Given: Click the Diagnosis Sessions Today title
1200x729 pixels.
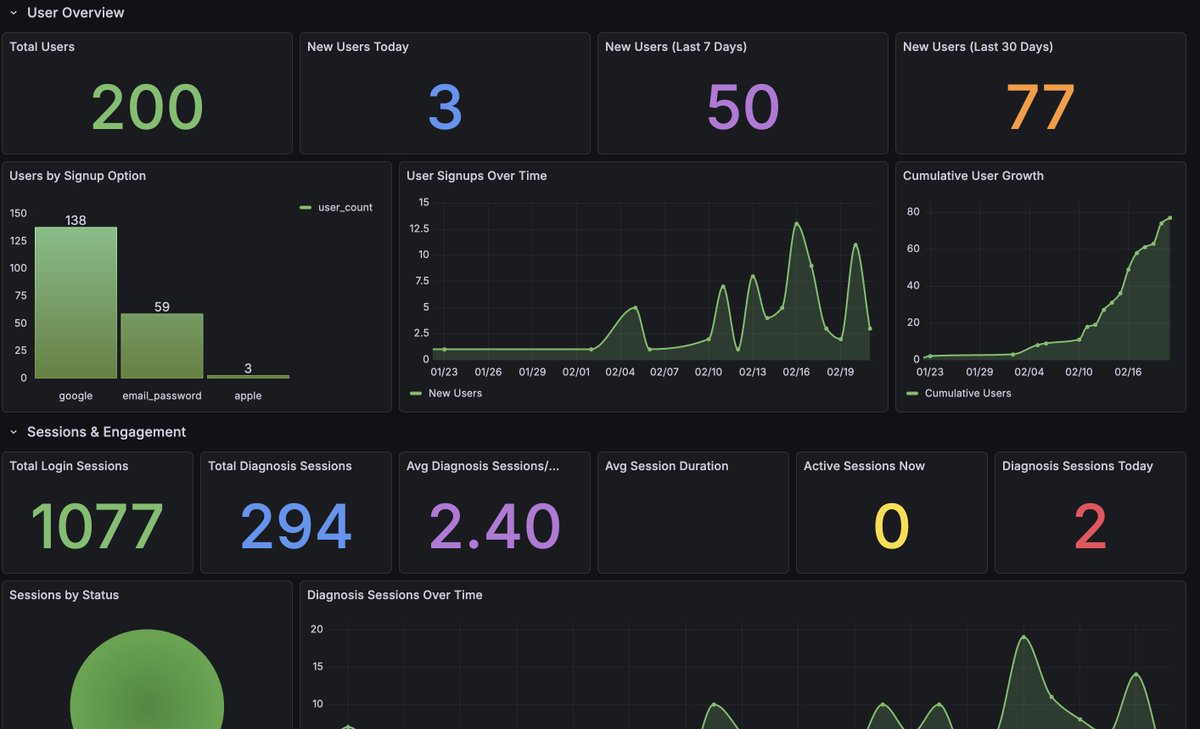Looking at the screenshot, I should click(1077, 466).
